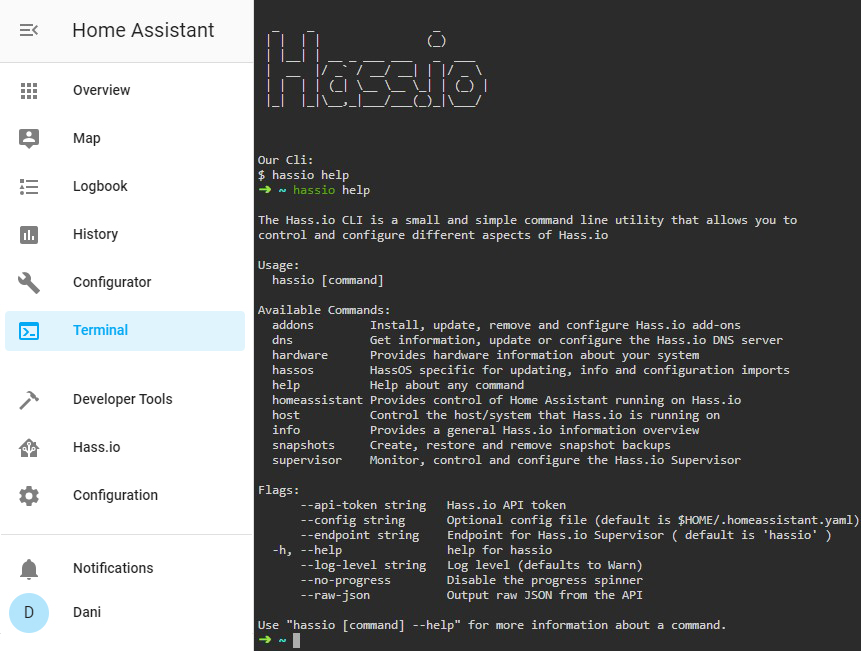Viewport: 861px width, 651px height.
Task: Click the Developer Tools hammer icon
Action: coord(29,400)
